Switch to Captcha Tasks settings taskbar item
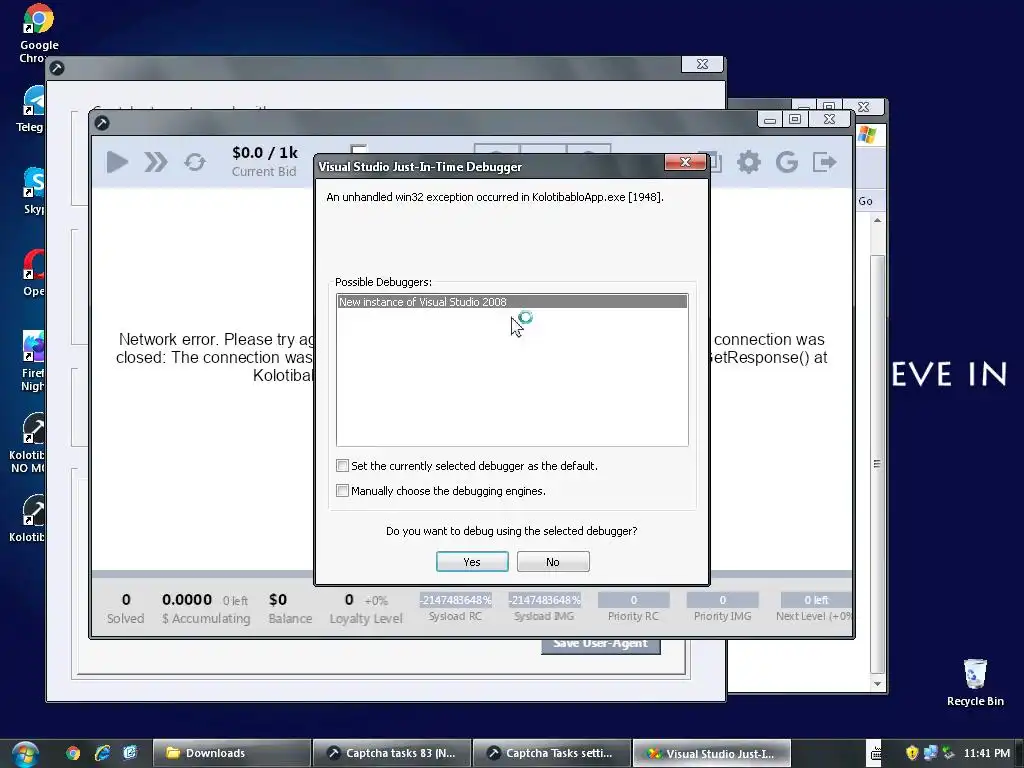Viewport: 1024px width, 768px height. [551, 753]
